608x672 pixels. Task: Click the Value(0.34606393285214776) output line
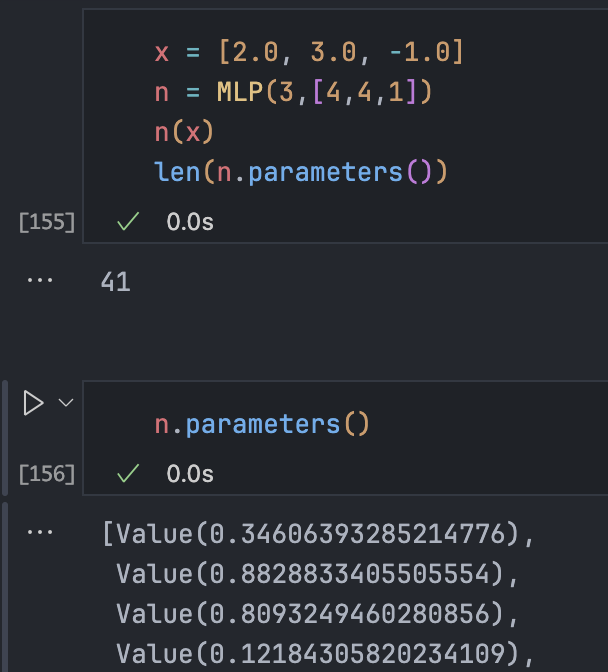coord(318,535)
